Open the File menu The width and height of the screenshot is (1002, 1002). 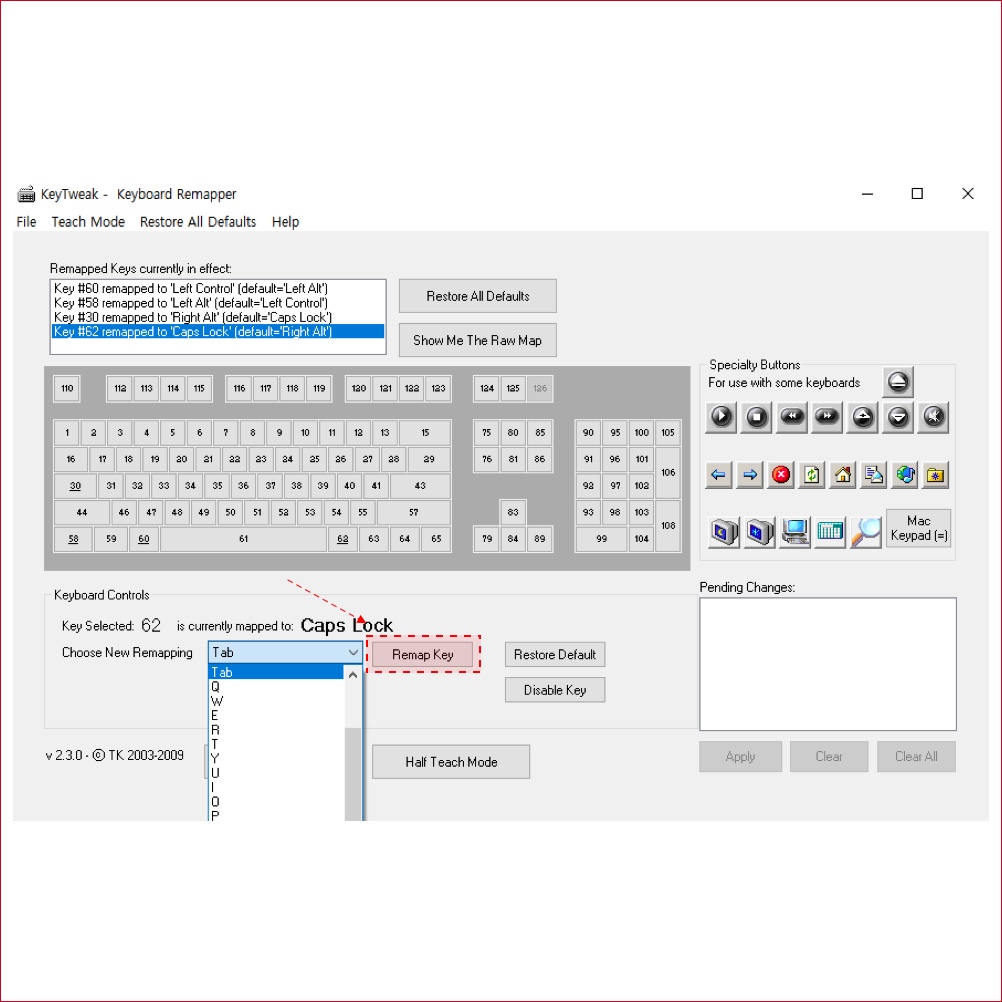26,222
